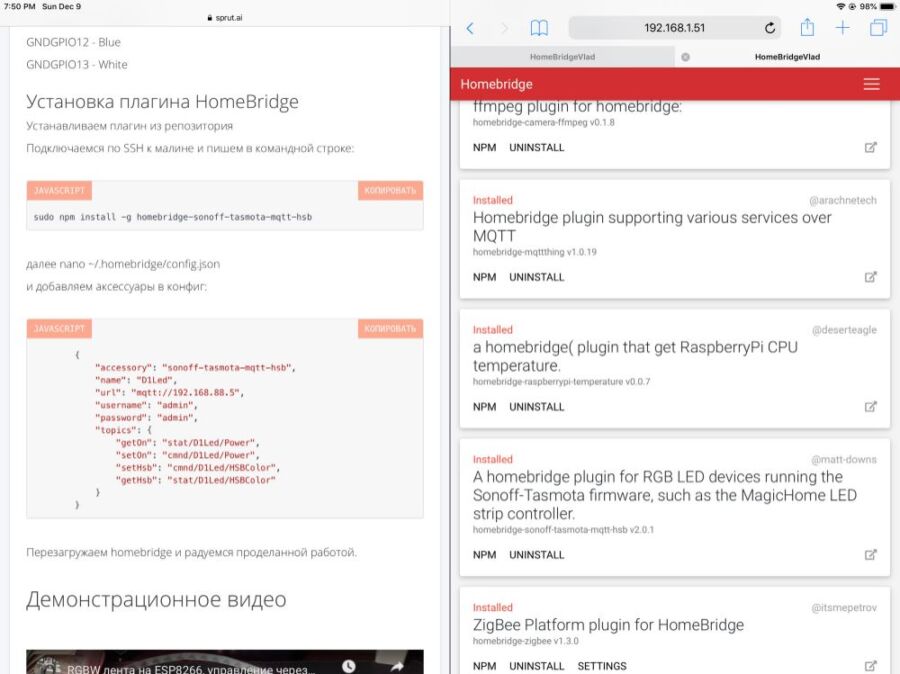The height and width of the screenshot is (674, 900).
Task: Add a new Safari tab
Action: pyautogui.click(x=842, y=28)
